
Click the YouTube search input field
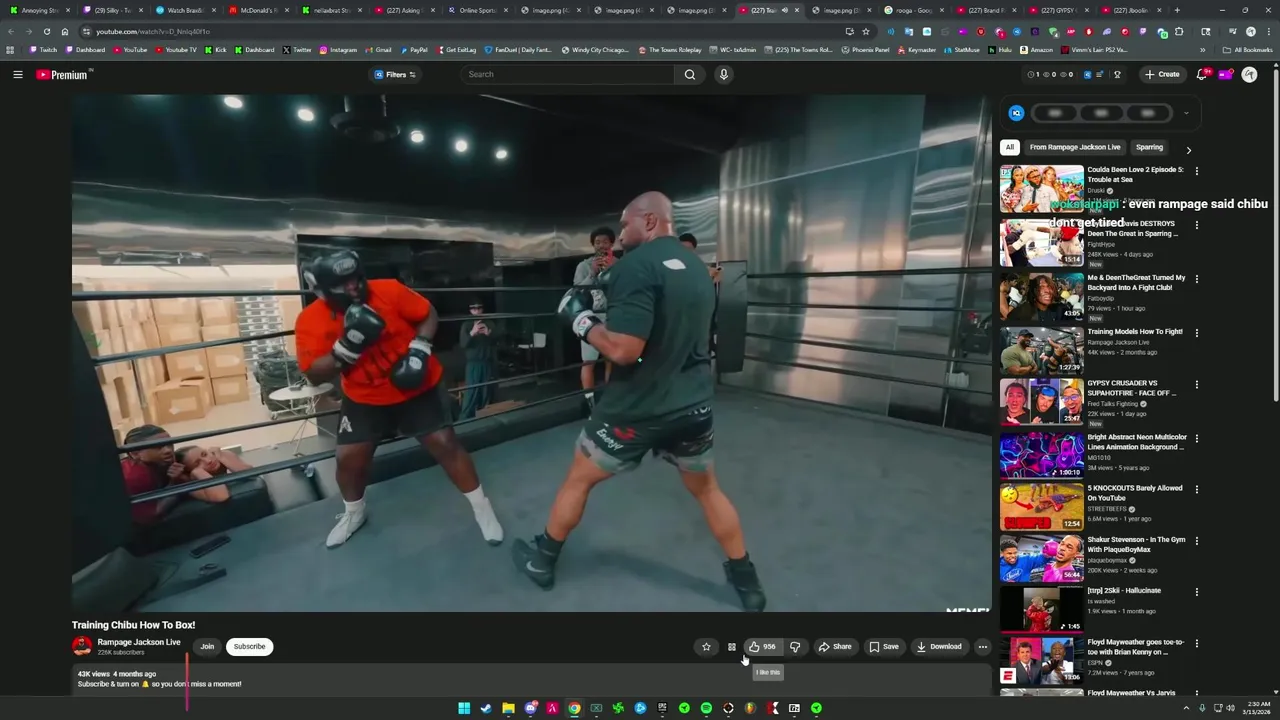(568, 74)
